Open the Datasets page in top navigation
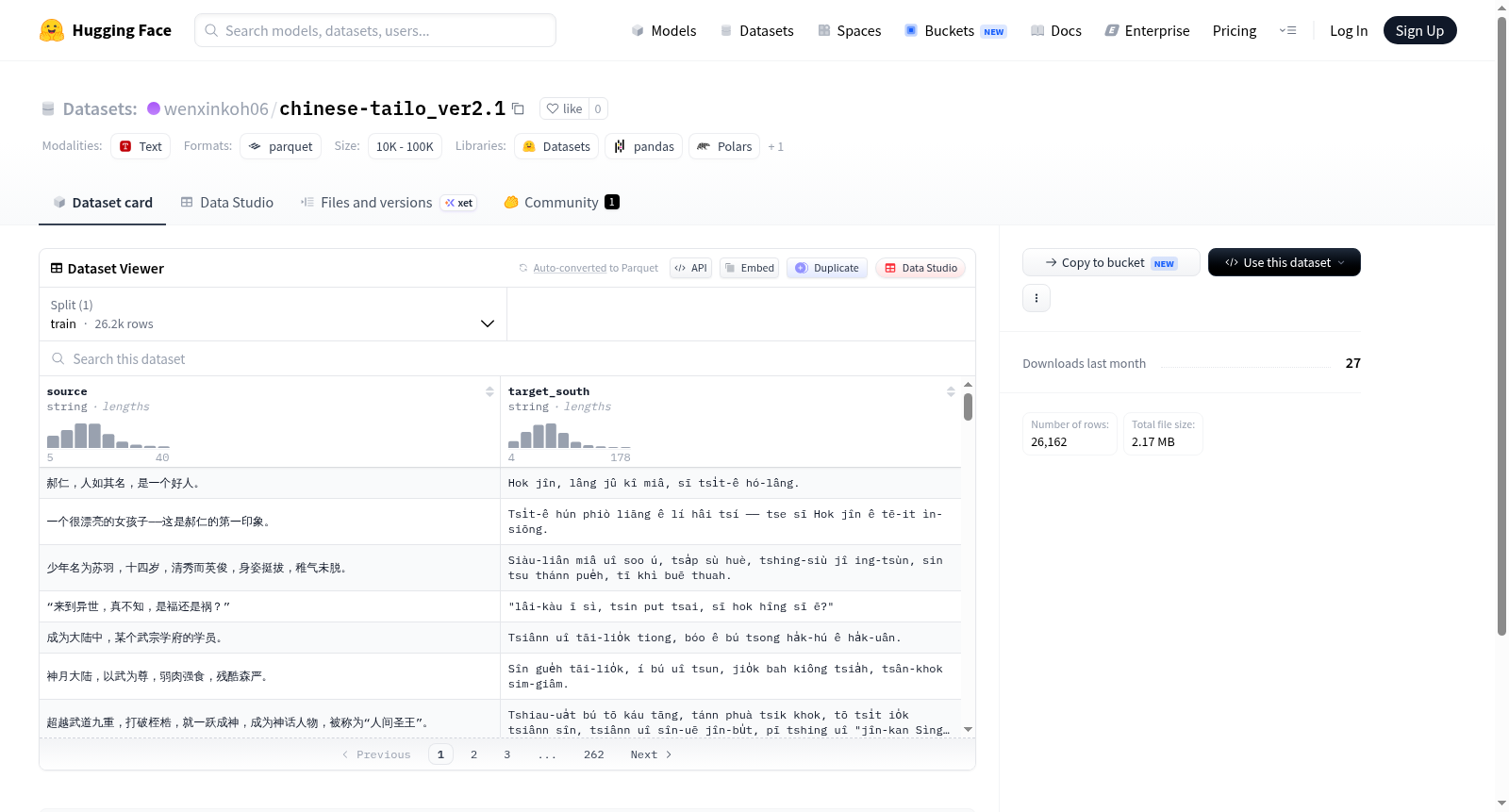The width and height of the screenshot is (1509, 812). [756, 30]
